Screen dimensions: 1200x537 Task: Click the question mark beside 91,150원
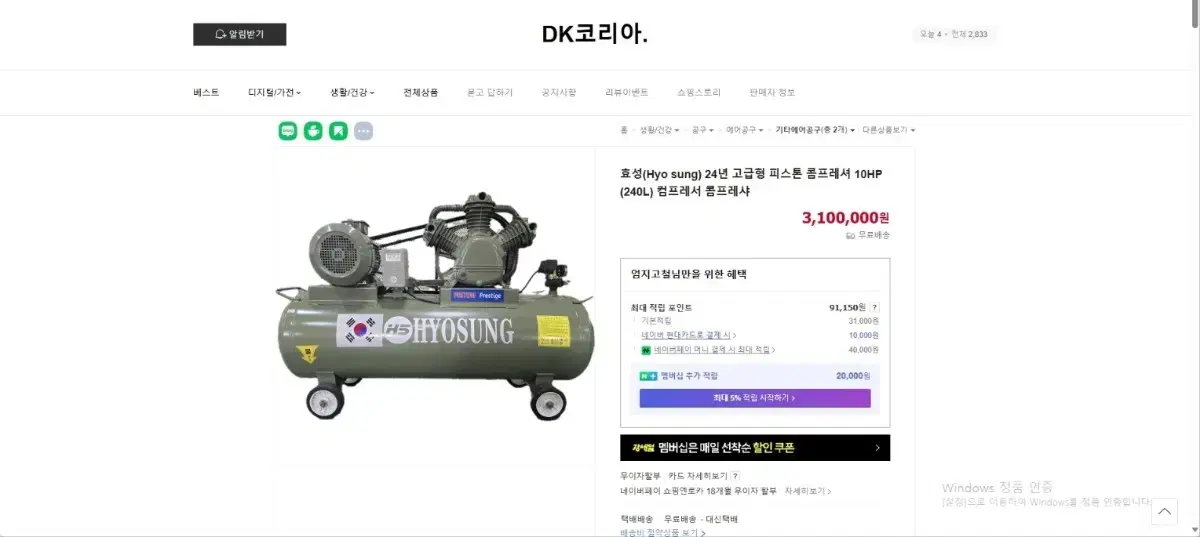coord(875,308)
